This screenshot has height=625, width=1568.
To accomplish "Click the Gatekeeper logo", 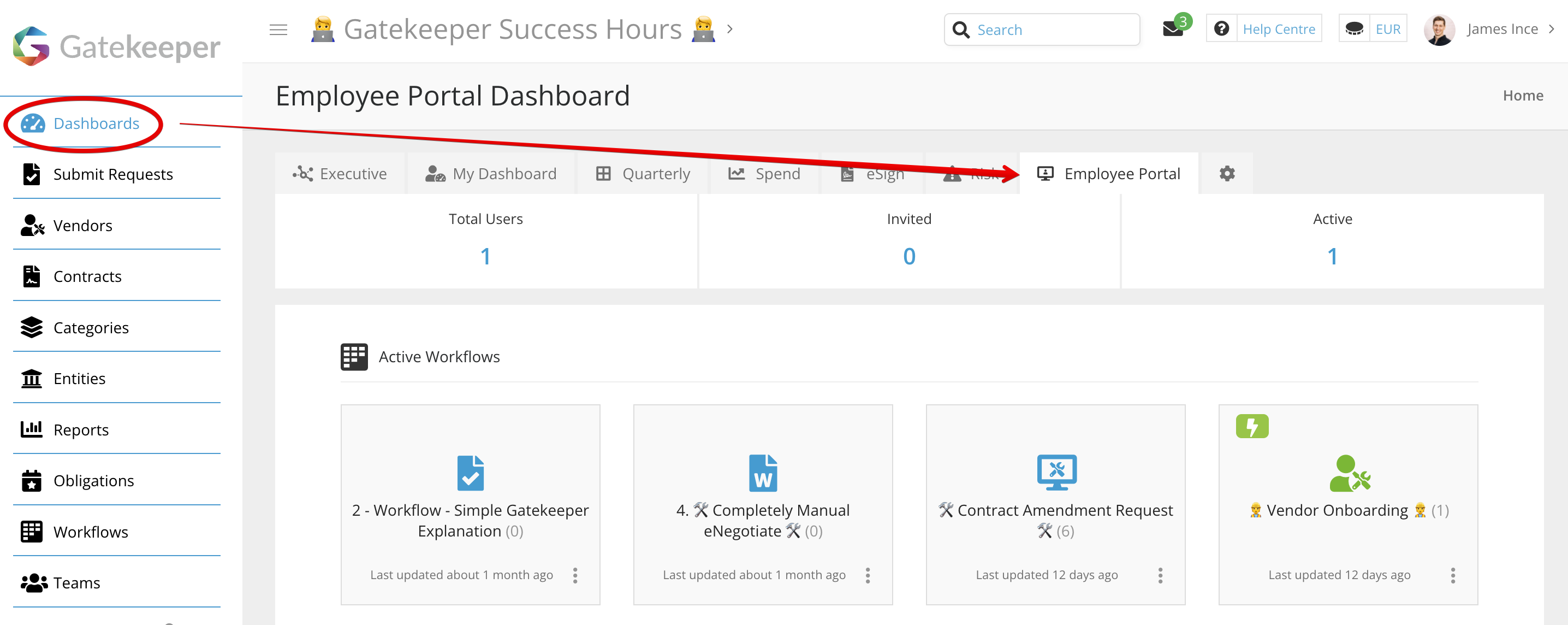I will [x=116, y=46].
